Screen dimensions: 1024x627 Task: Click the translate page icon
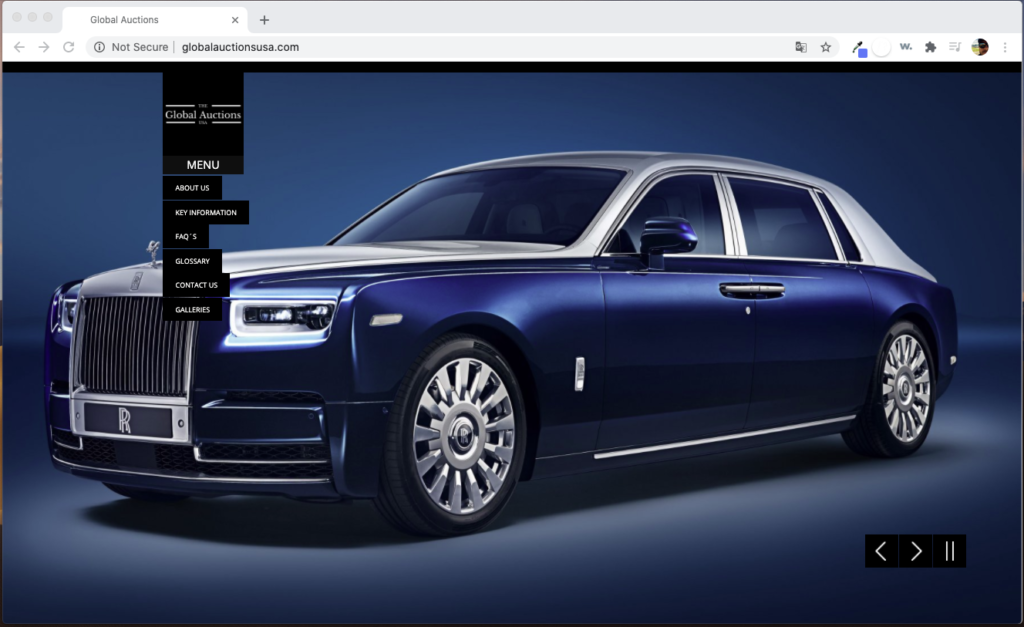click(801, 47)
